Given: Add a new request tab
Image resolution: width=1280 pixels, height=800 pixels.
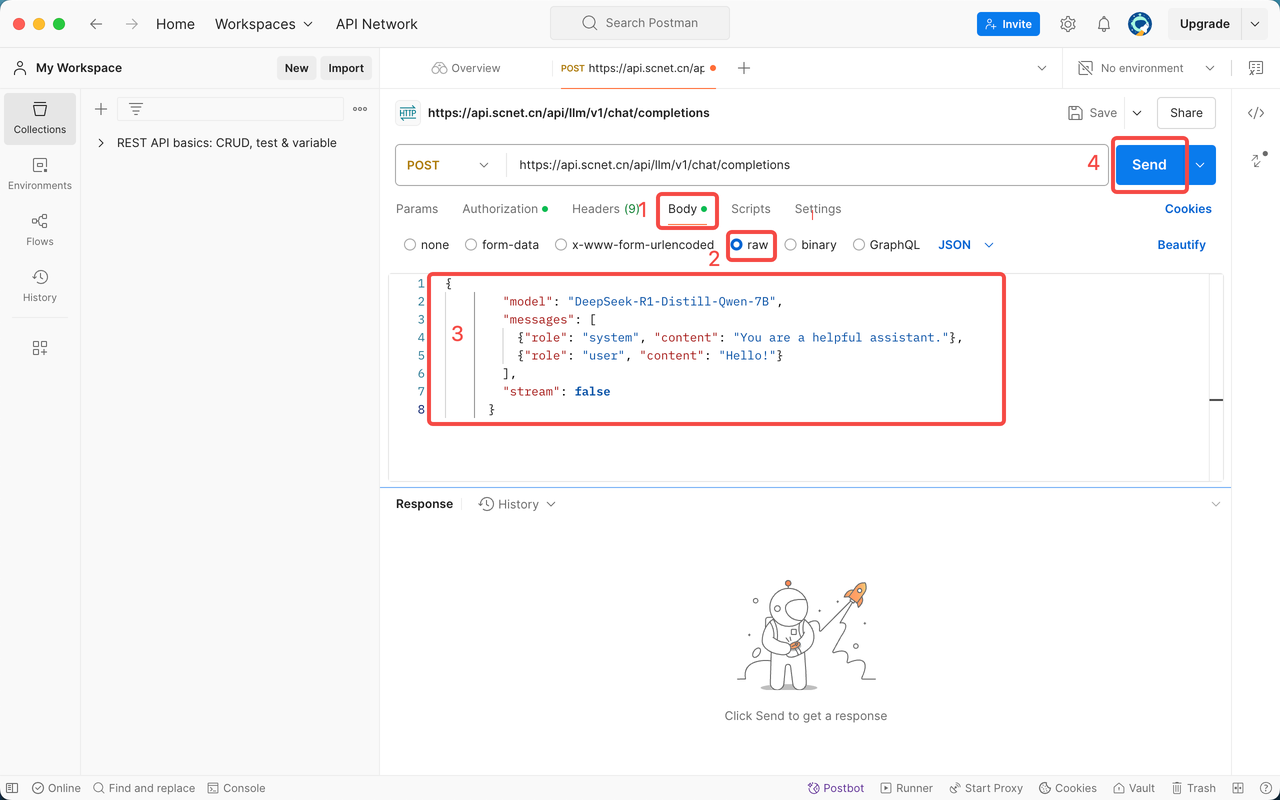Looking at the screenshot, I should point(743,68).
